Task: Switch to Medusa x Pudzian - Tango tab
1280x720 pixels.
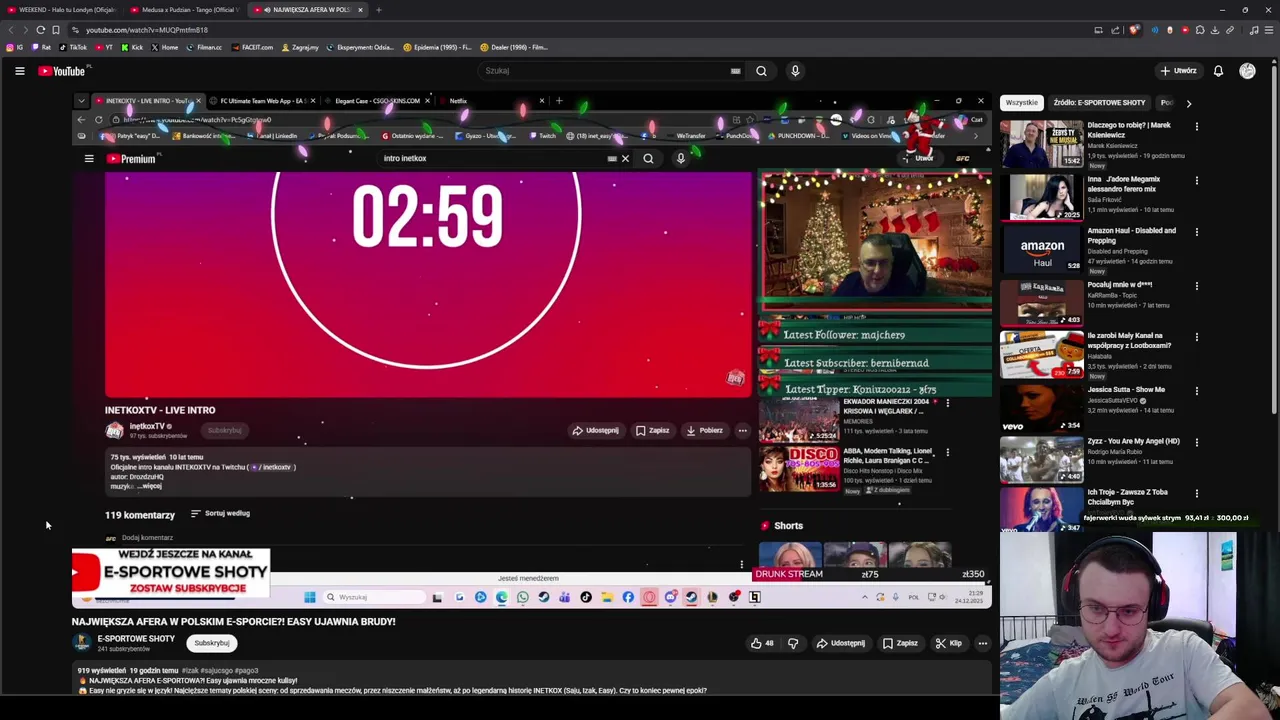Action: click(x=185, y=10)
